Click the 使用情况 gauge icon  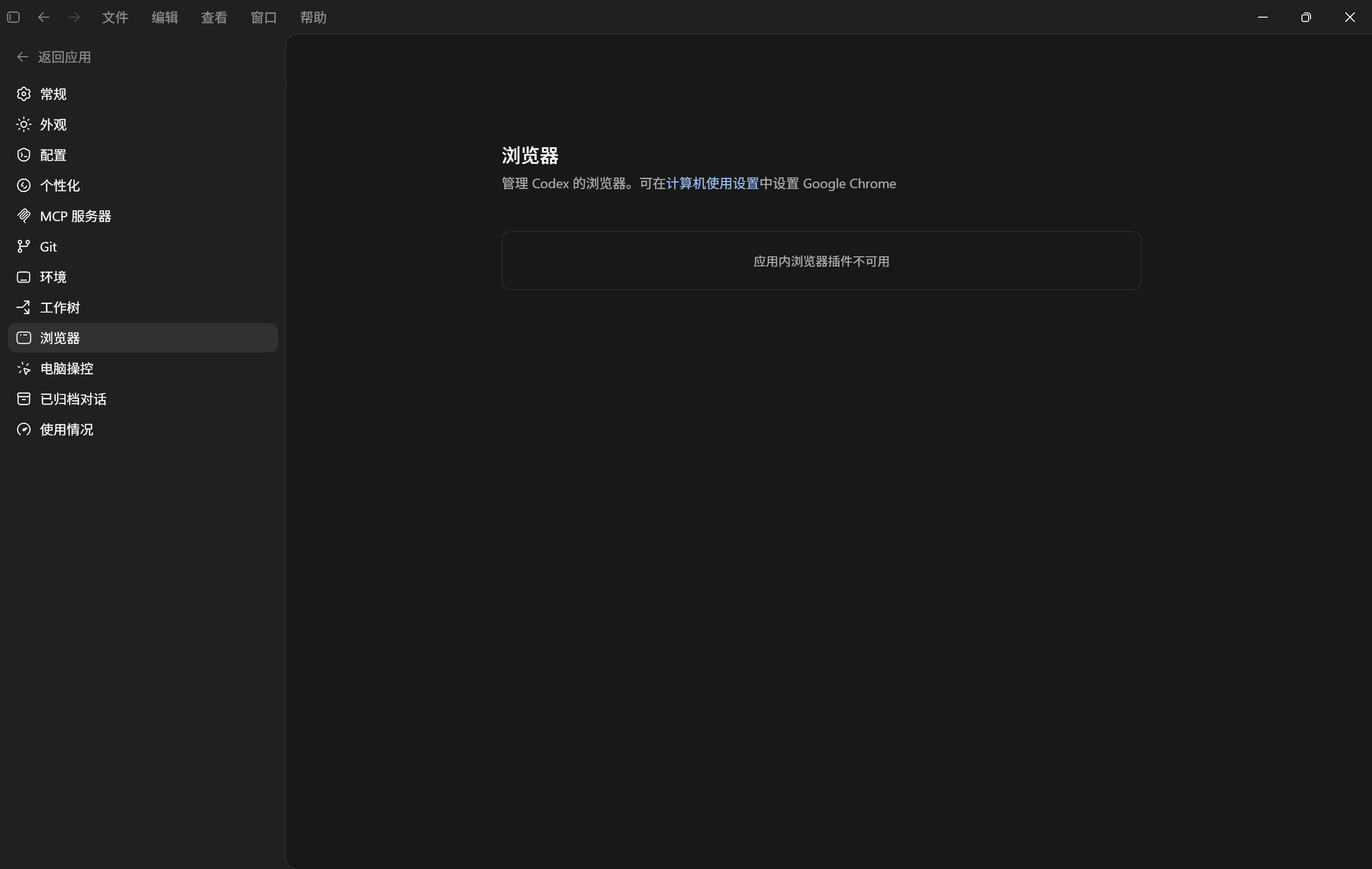pyautogui.click(x=23, y=429)
